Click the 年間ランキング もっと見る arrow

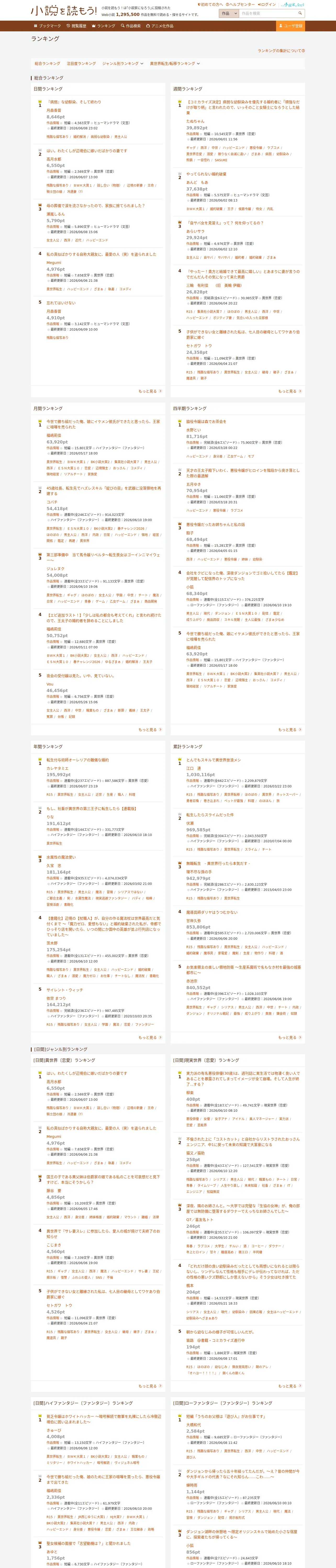[x=150, y=1037]
